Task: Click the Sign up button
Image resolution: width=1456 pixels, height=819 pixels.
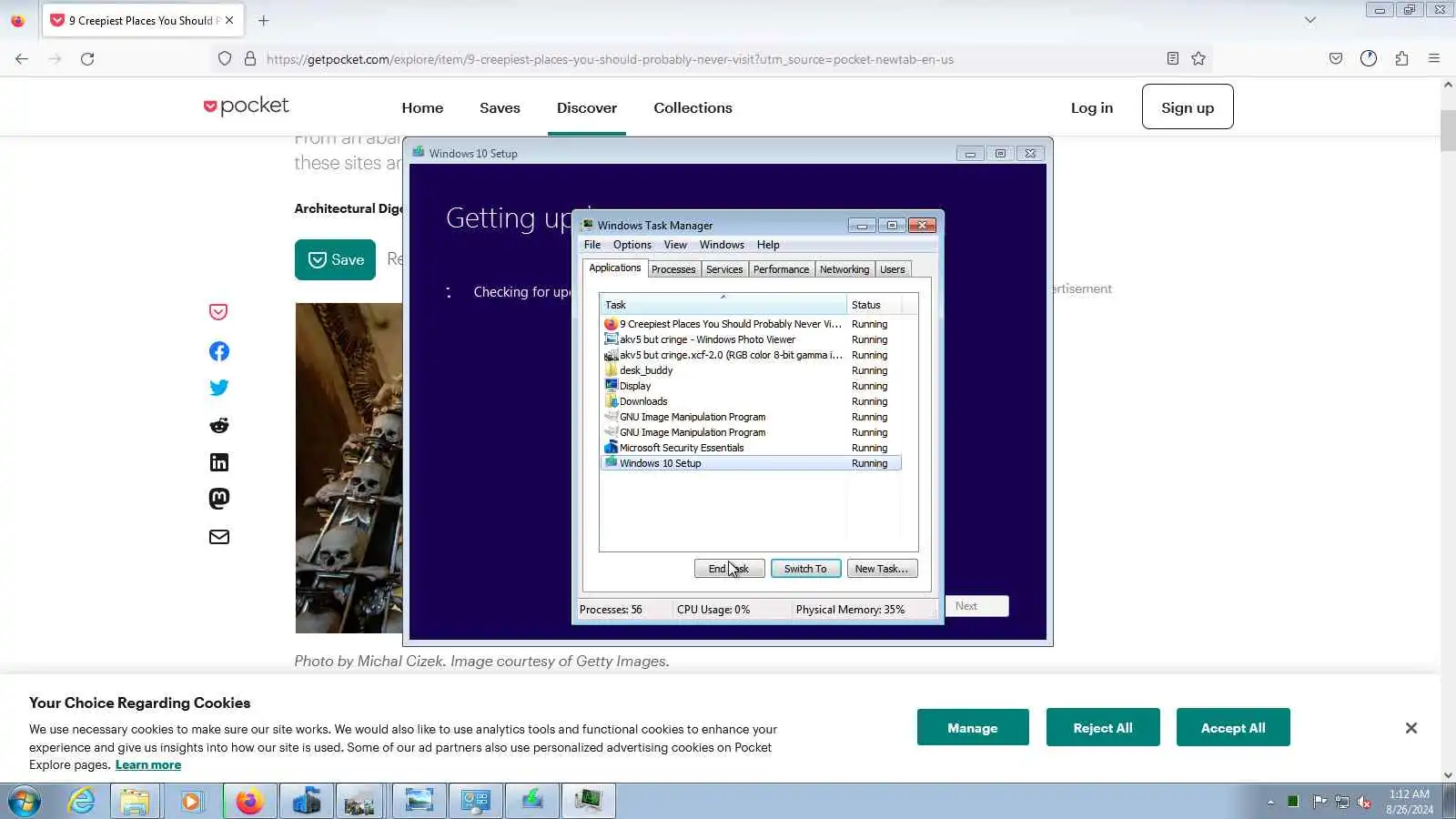Action: [1188, 106]
